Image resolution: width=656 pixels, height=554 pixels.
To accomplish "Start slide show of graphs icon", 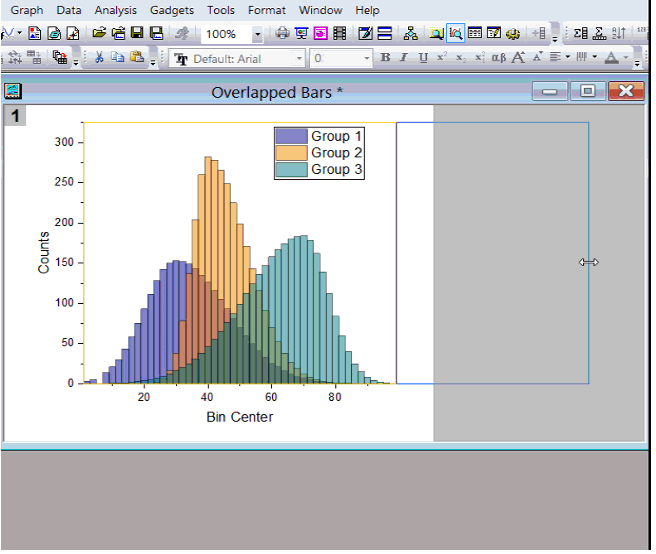I will click(301, 33).
